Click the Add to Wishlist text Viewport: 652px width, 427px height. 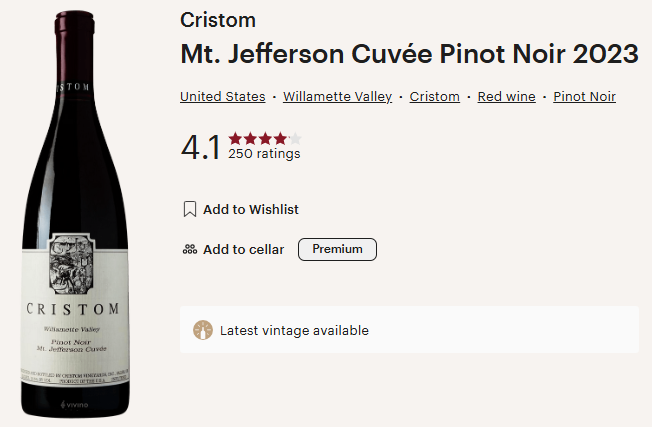click(x=251, y=210)
